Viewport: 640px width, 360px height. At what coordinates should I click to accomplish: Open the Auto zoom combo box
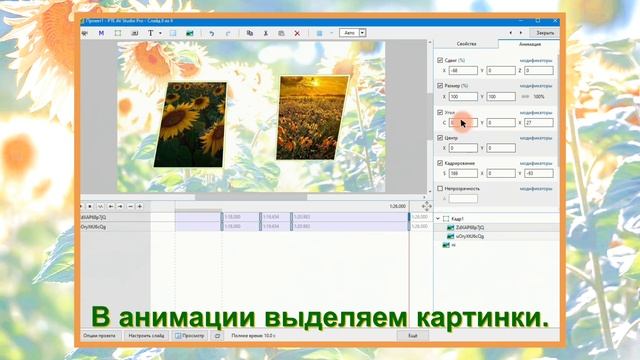click(353, 33)
